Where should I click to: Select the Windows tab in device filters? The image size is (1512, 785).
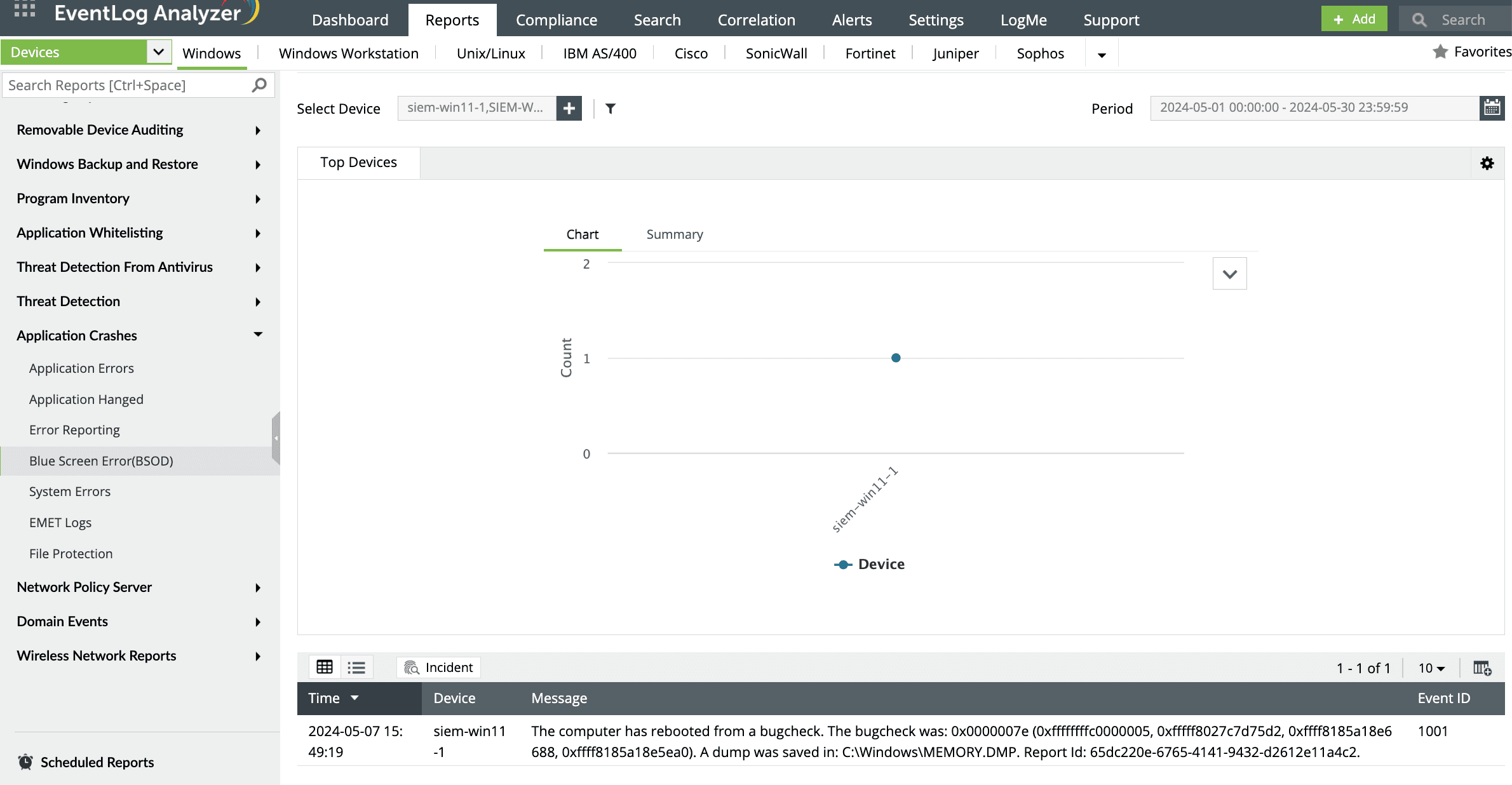point(212,53)
